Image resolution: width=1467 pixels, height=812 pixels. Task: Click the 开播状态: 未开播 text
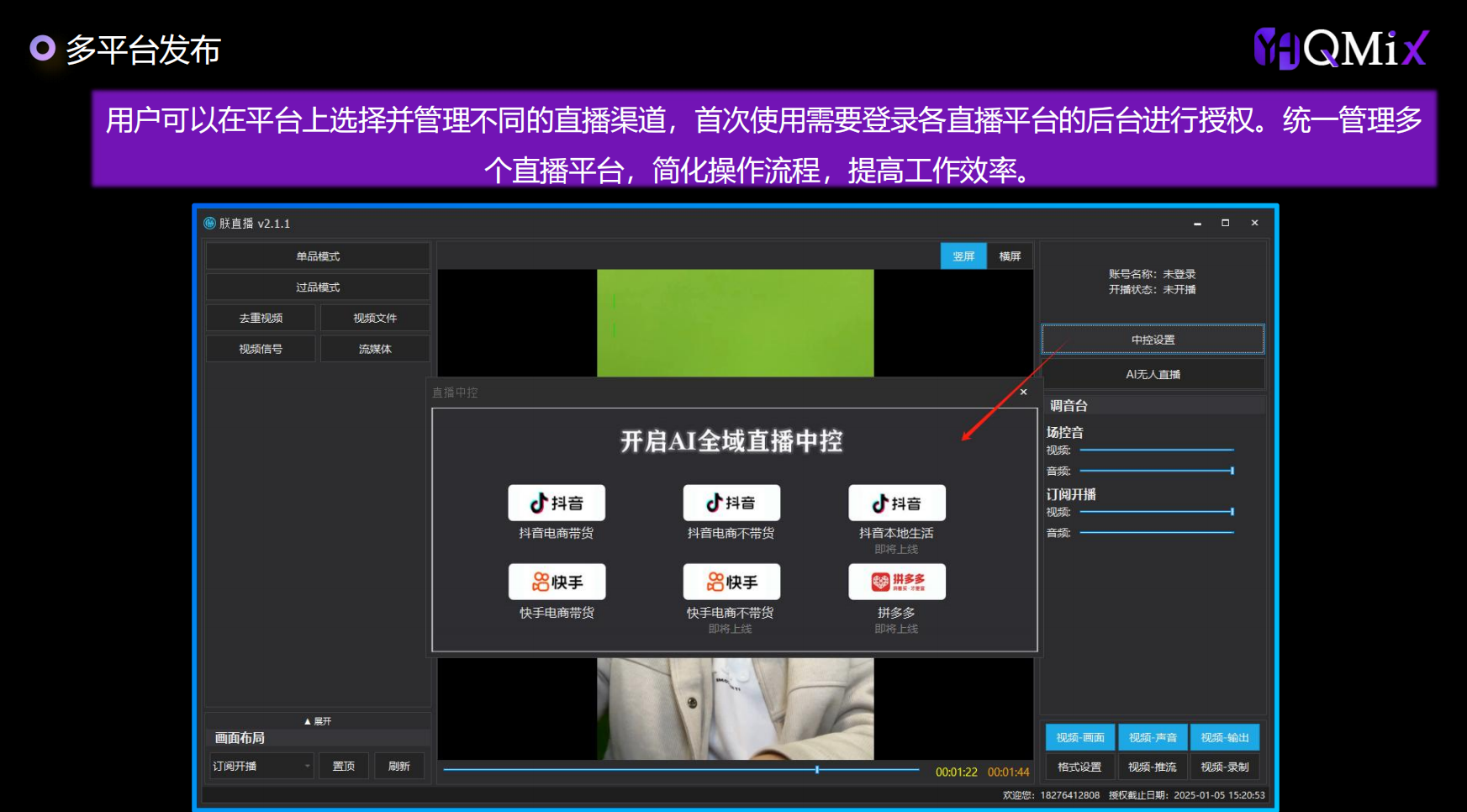click(1152, 289)
